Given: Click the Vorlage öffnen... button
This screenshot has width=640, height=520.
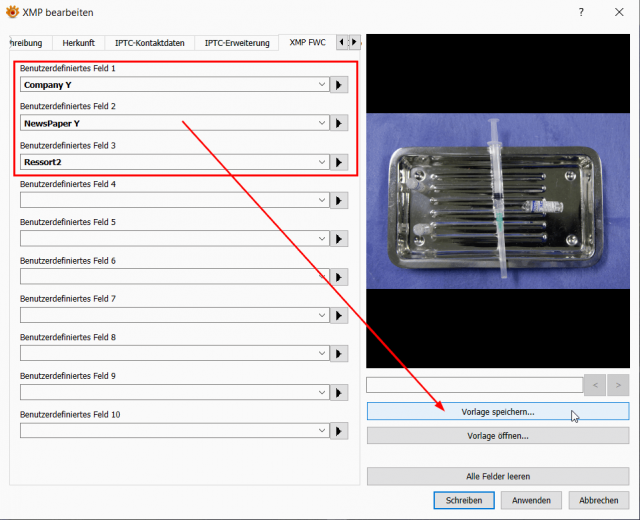Looking at the screenshot, I should 498,436.
